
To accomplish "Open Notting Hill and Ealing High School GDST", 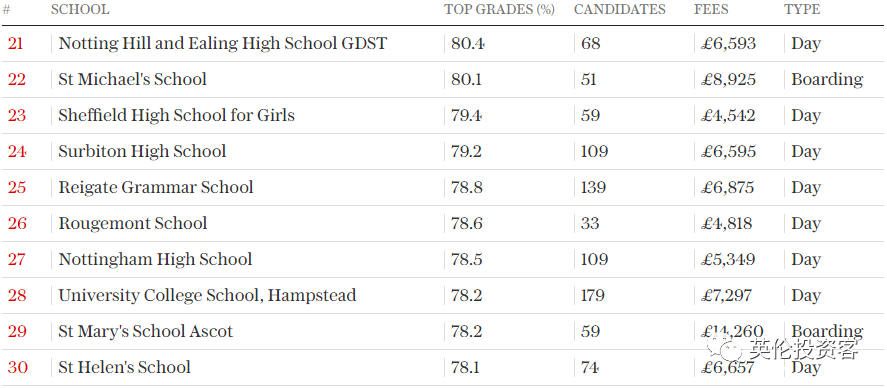I will click(x=222, y=44).
